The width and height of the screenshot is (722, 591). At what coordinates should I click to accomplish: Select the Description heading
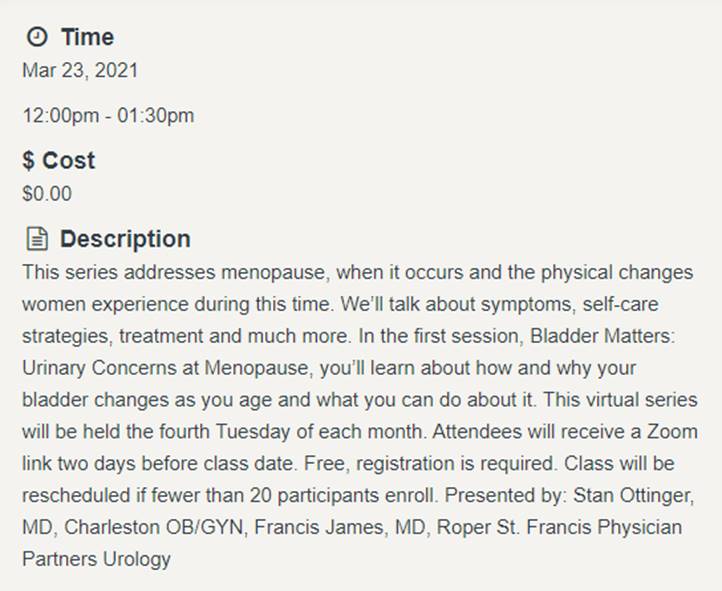125,239
